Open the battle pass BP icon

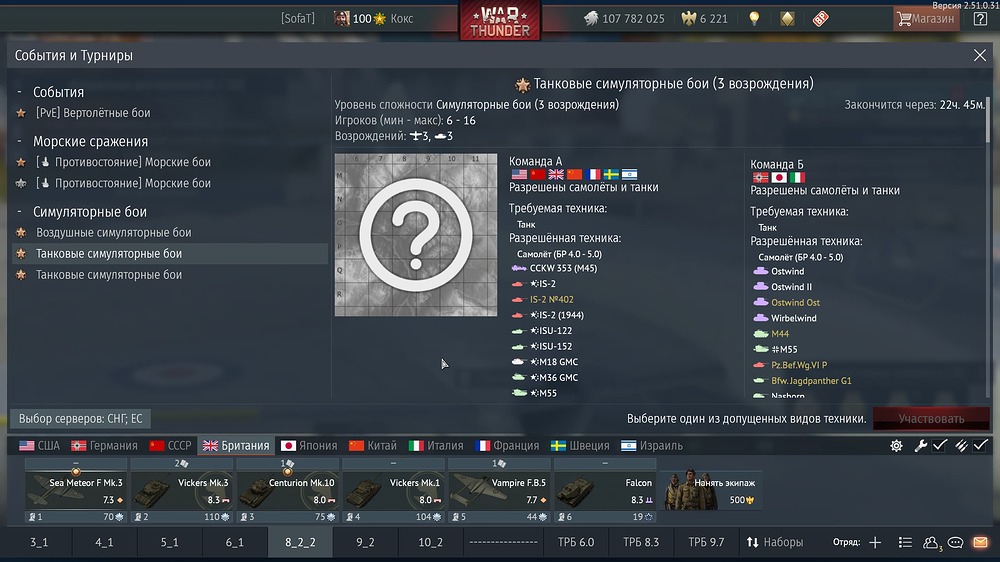point(821,18)
